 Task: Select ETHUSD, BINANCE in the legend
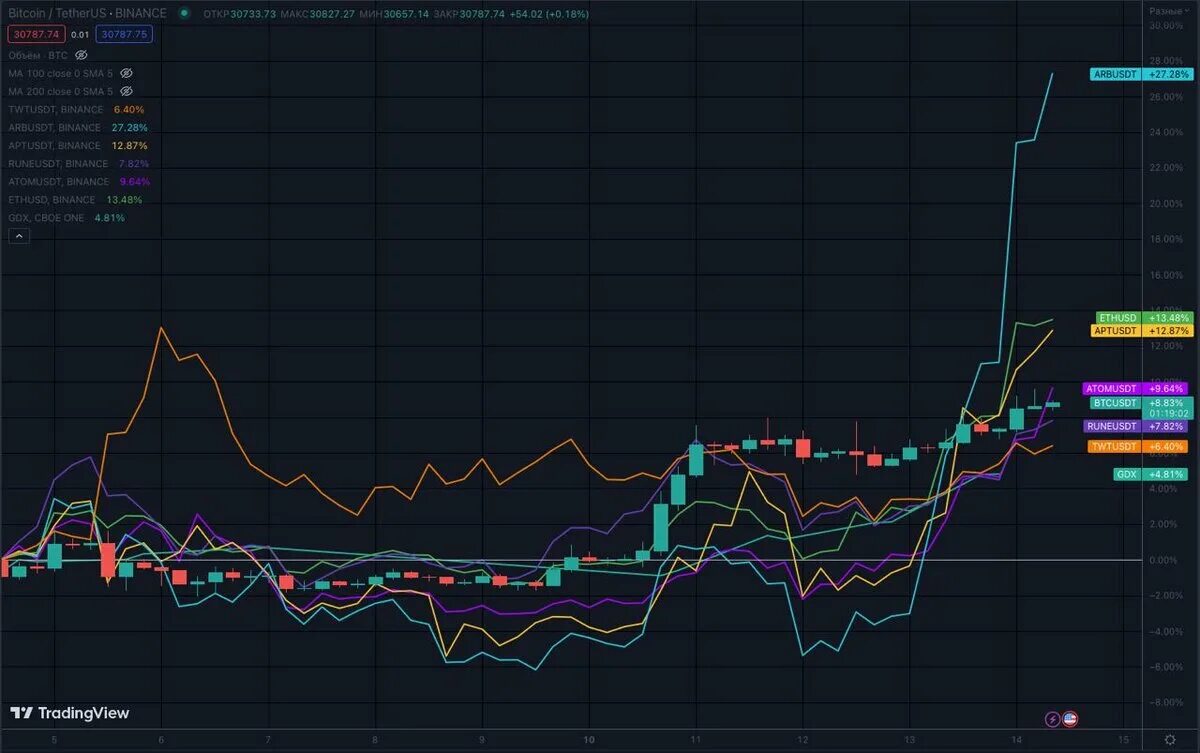pos(52,199)
